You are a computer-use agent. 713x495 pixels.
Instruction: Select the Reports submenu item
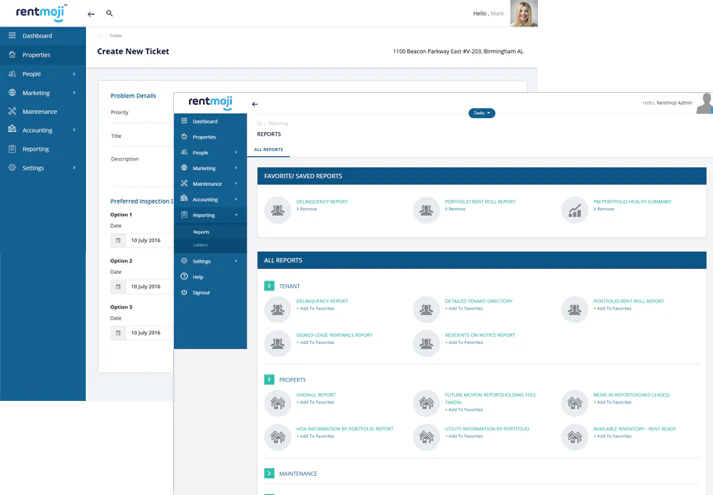(x=201, y=232)
